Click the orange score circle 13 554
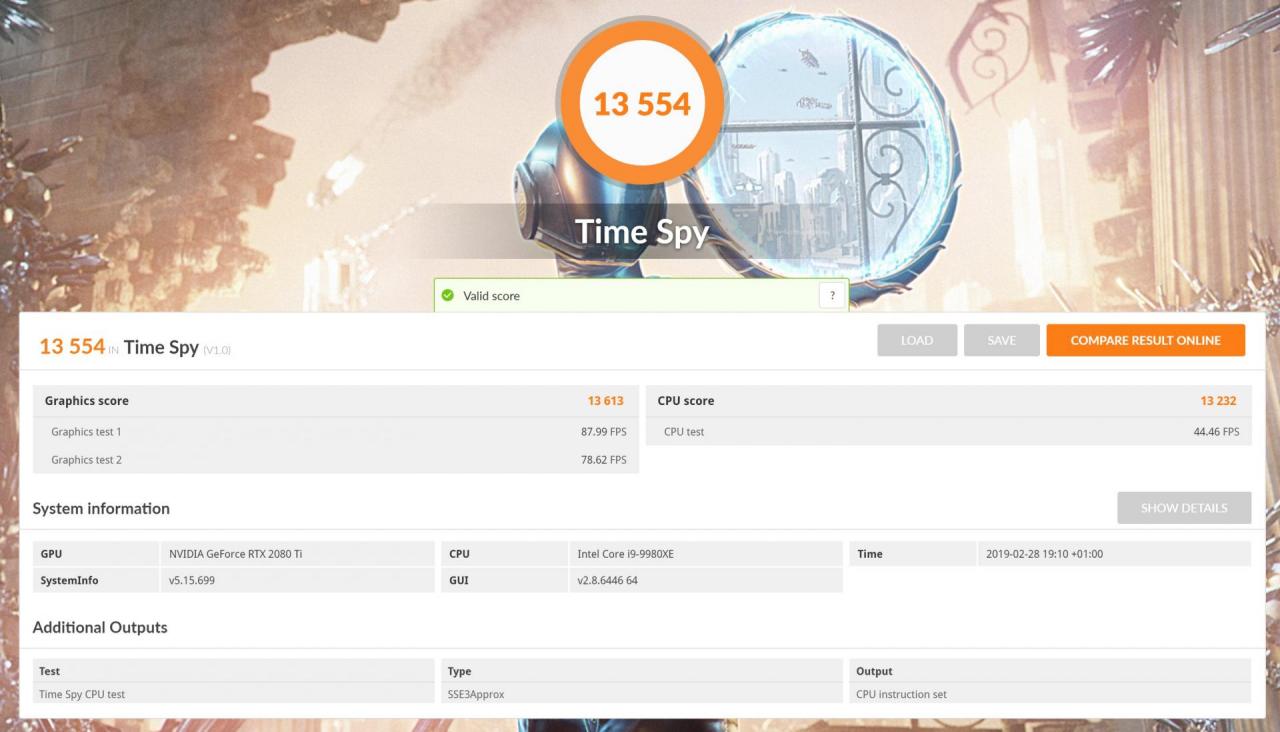Screen dimensions: 1280x732 [x=642, y=103]
